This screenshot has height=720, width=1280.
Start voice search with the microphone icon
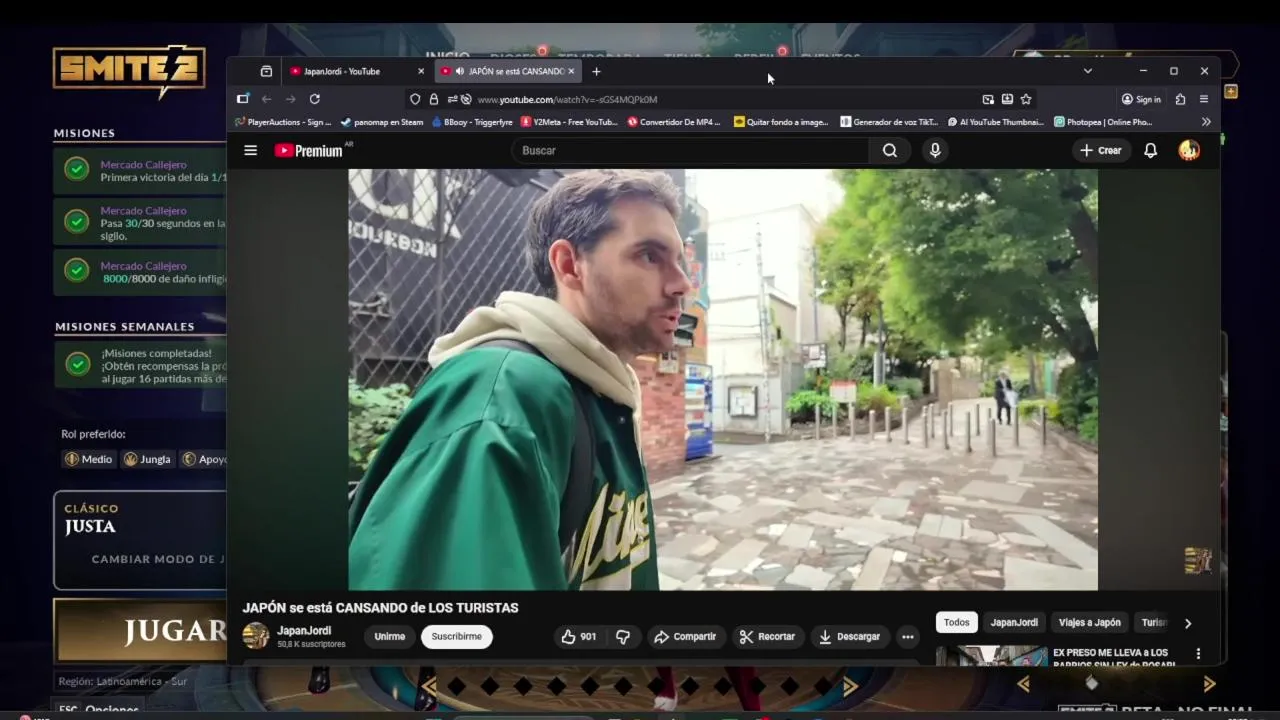click(935, 150)
